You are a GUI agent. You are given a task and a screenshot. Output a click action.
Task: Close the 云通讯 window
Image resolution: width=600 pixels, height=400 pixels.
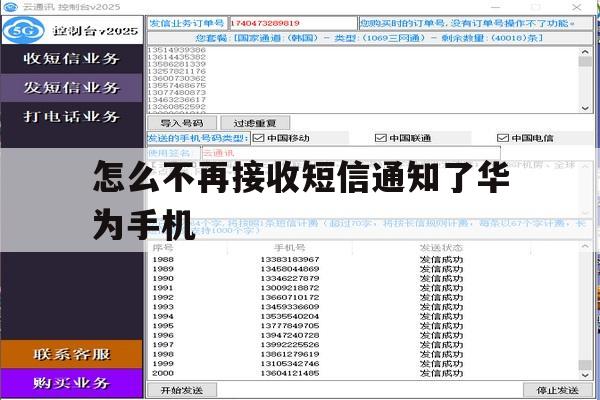pos(577,7)
